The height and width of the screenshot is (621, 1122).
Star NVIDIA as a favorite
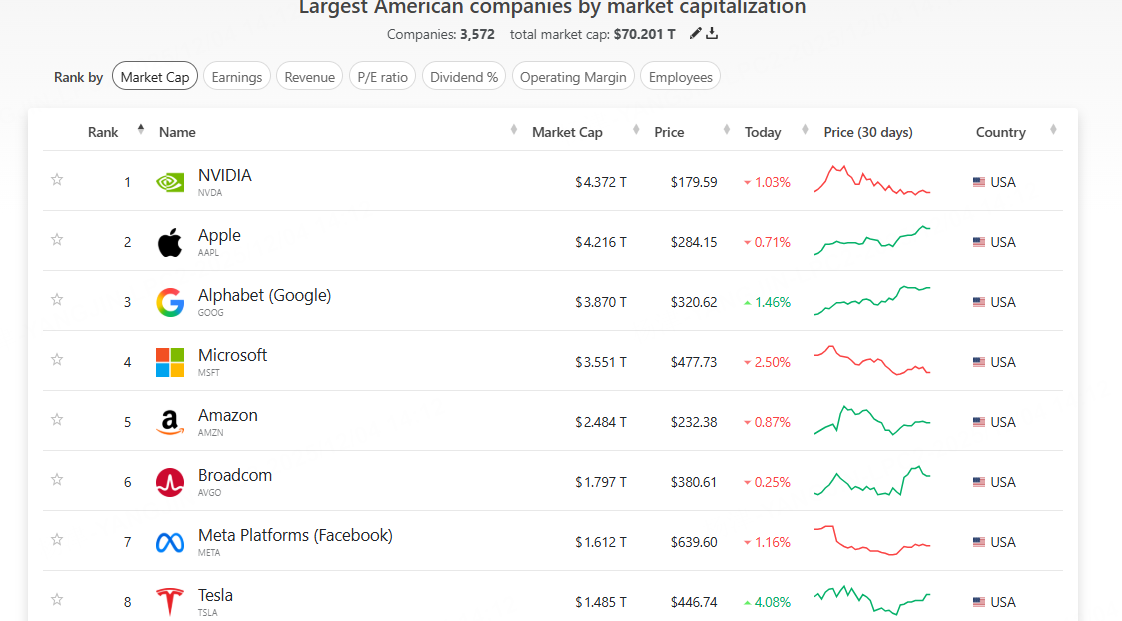[x=57, y=180]
